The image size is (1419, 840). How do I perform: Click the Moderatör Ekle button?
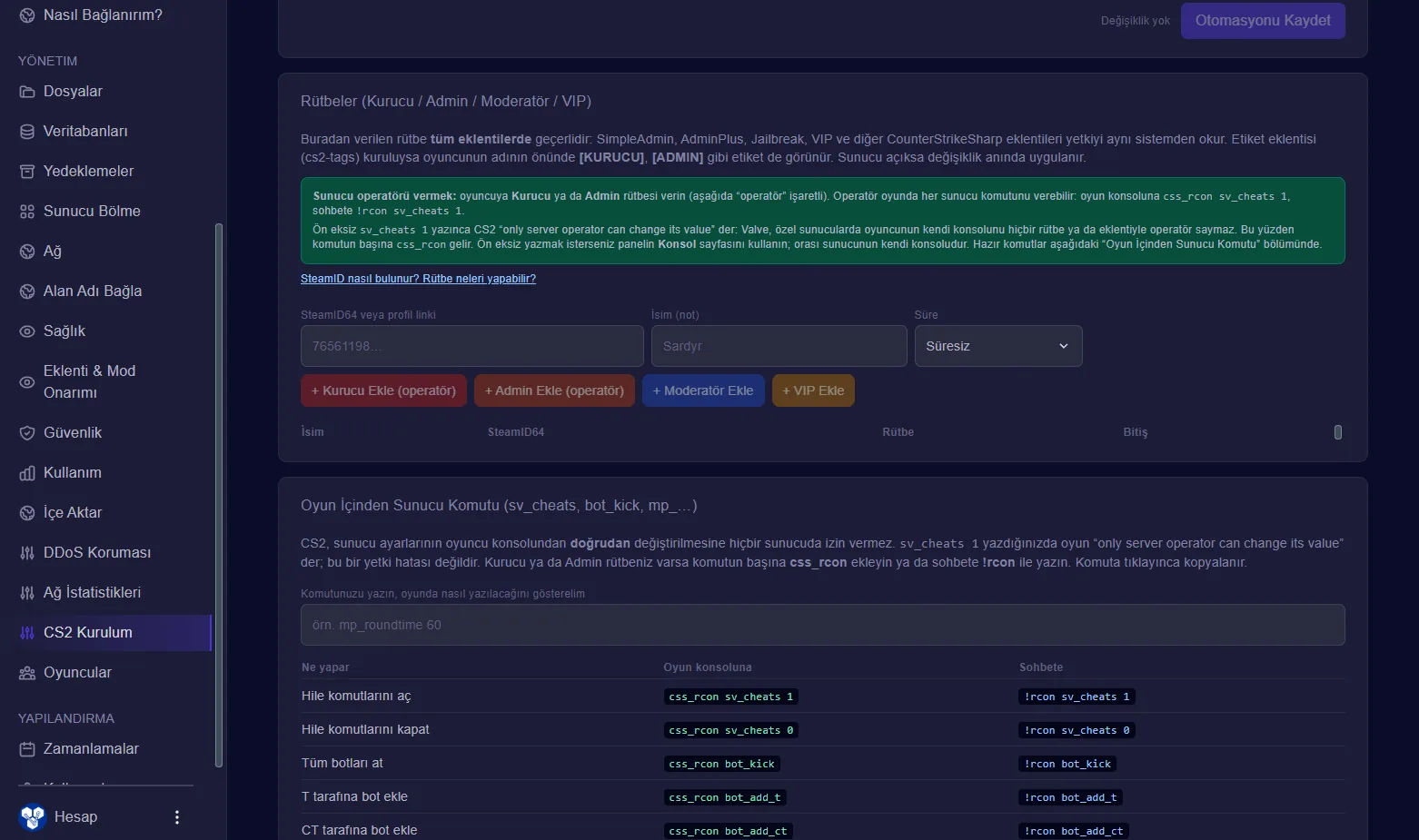(703, 390)
